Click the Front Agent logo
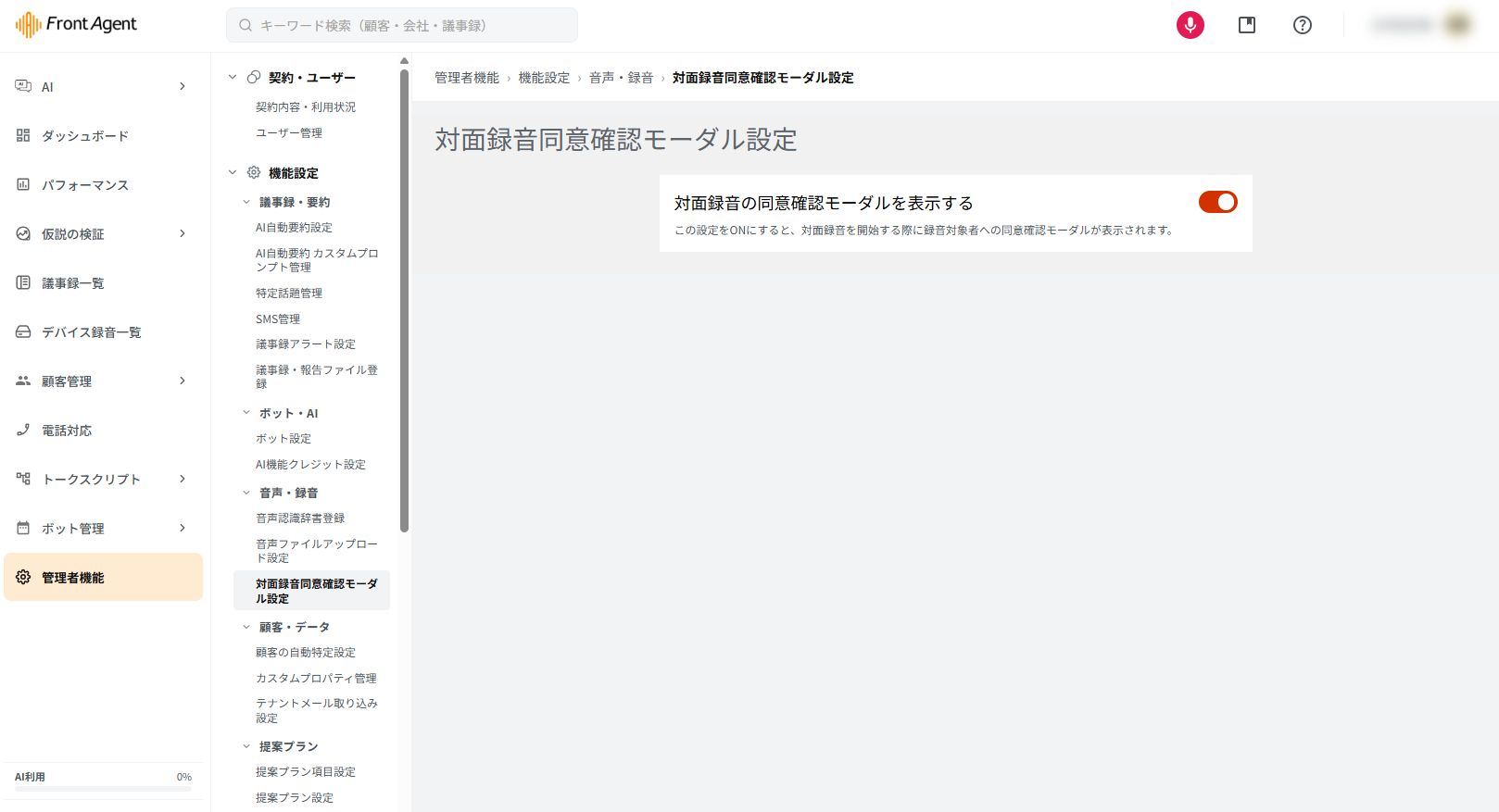This screenshot has height=812, width=1499. pos(76,24)
